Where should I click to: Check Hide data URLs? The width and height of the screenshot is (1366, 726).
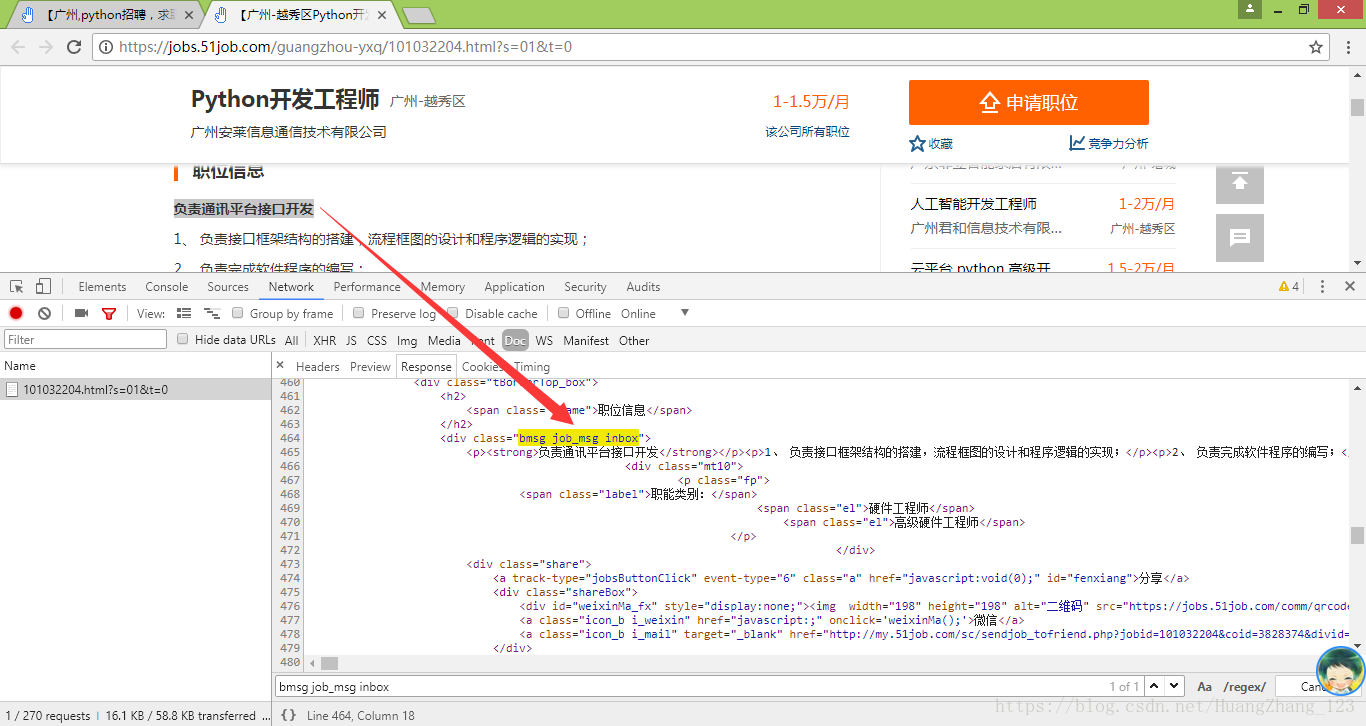182,339
